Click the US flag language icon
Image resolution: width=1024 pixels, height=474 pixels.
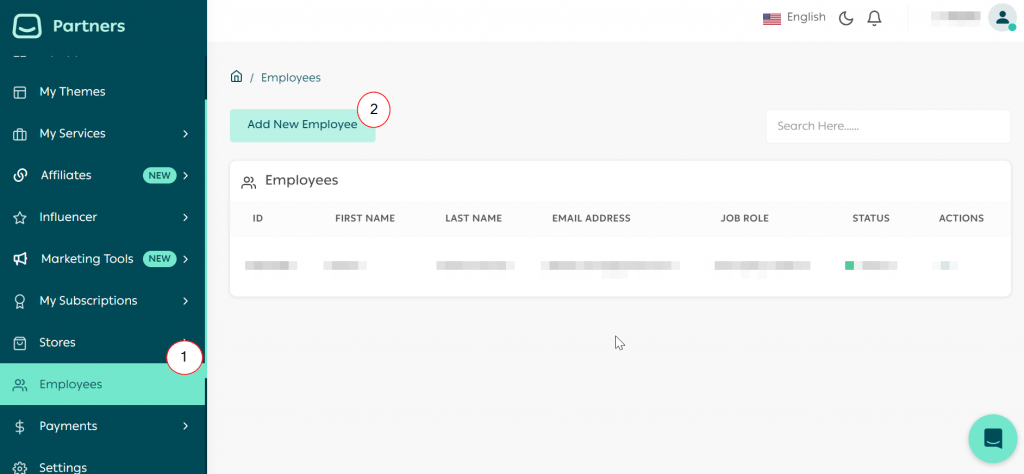coord(771,18)
